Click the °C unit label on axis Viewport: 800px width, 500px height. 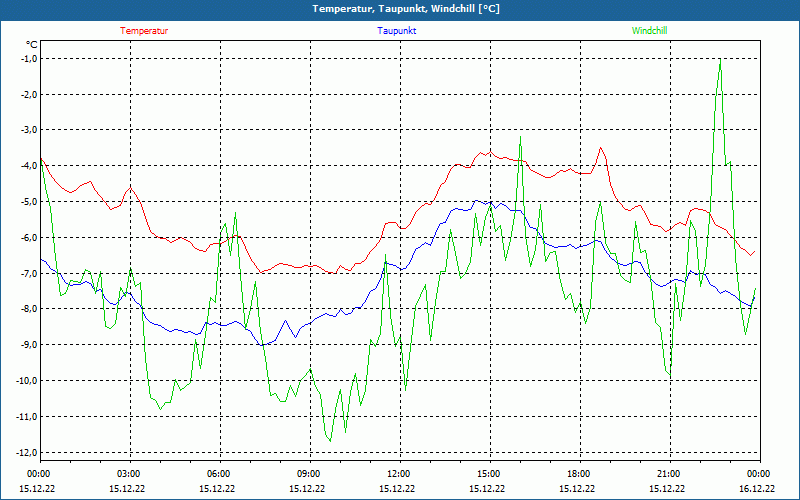32,45
